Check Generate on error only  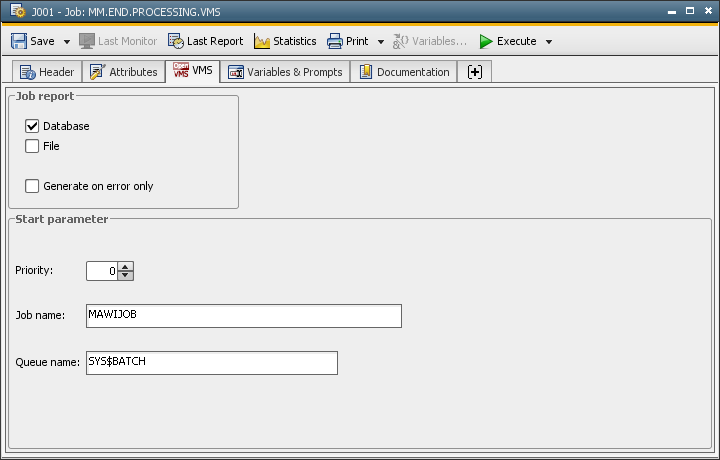(32, 186)
